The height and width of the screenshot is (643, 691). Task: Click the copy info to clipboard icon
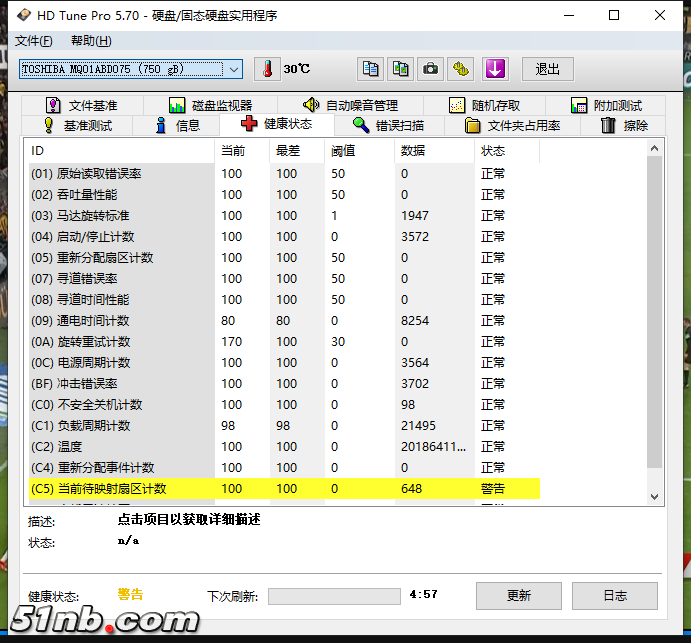[x=370, y=69]
